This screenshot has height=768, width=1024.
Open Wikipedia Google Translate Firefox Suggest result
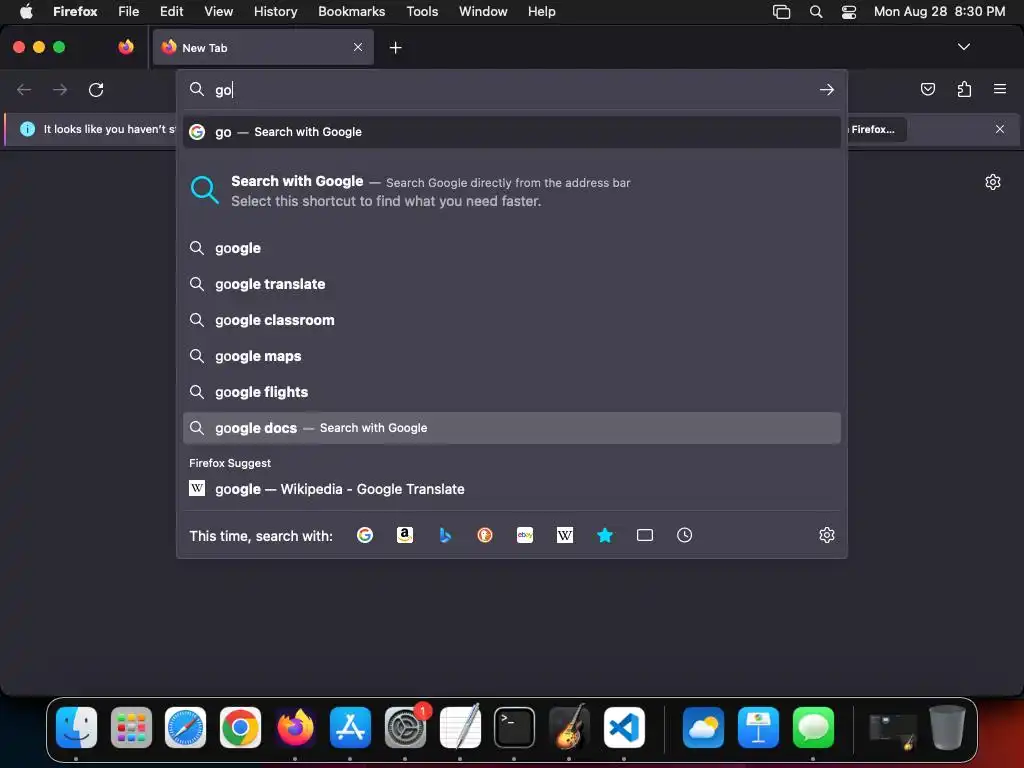click(512, 489)
